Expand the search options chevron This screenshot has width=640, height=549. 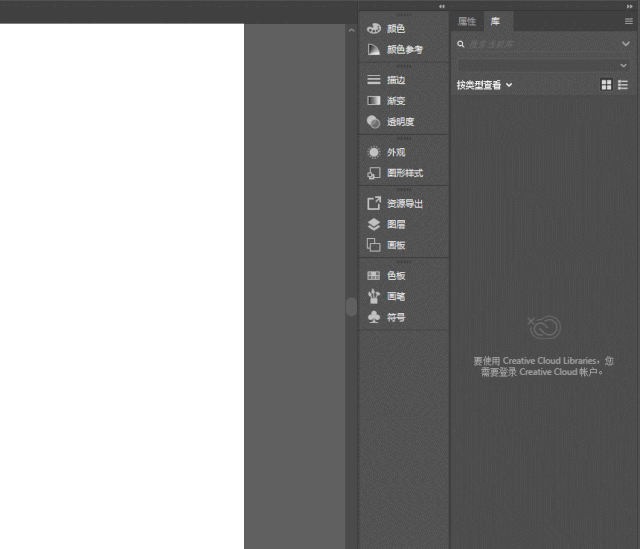tap(625, 44)
